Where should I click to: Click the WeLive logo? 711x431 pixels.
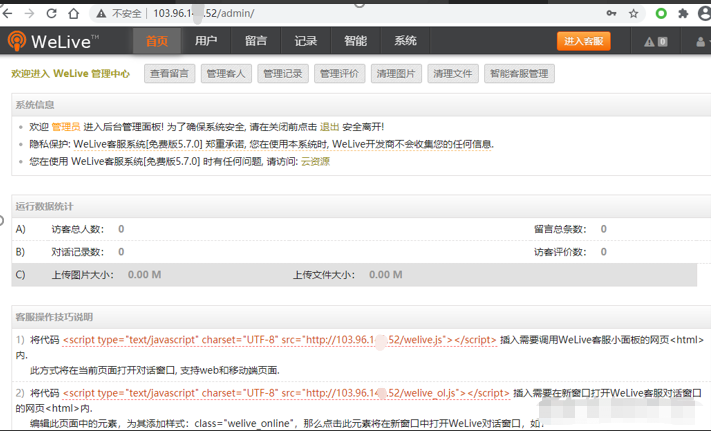pos(53,41)
